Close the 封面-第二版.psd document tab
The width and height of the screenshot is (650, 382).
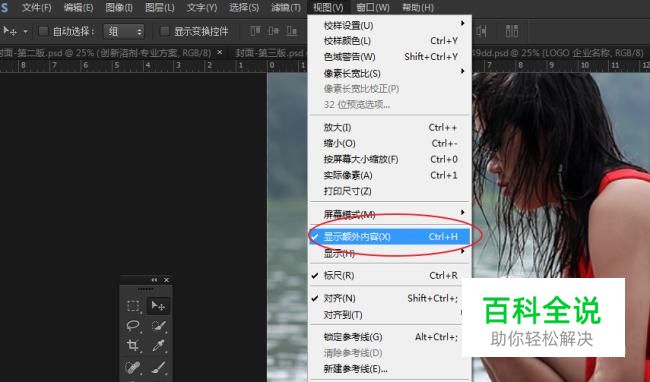220,53
